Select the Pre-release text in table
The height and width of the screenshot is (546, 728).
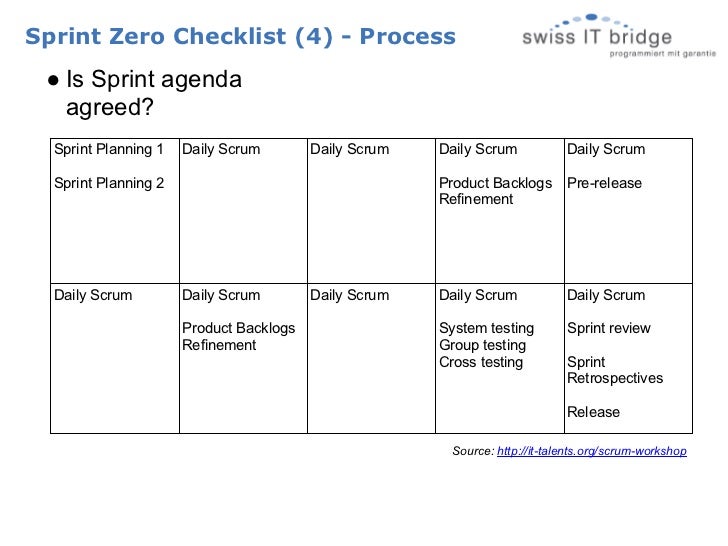(604, 183)
